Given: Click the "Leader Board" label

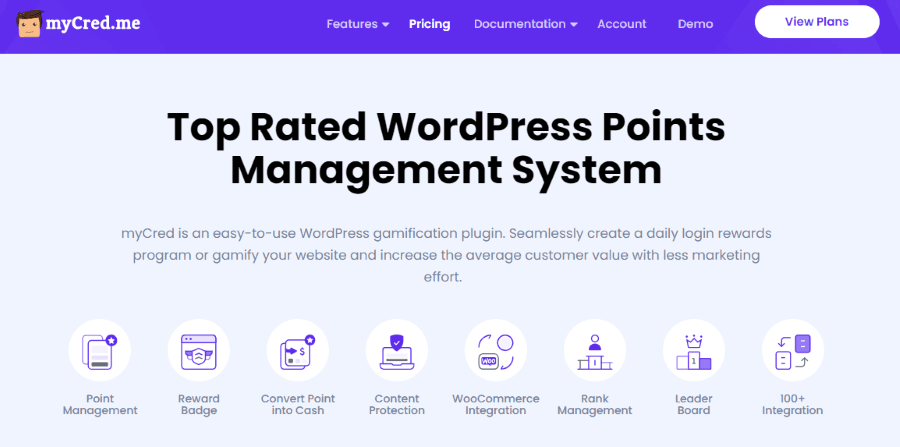Looking at the screenshot, I should (x=694, y=405).
